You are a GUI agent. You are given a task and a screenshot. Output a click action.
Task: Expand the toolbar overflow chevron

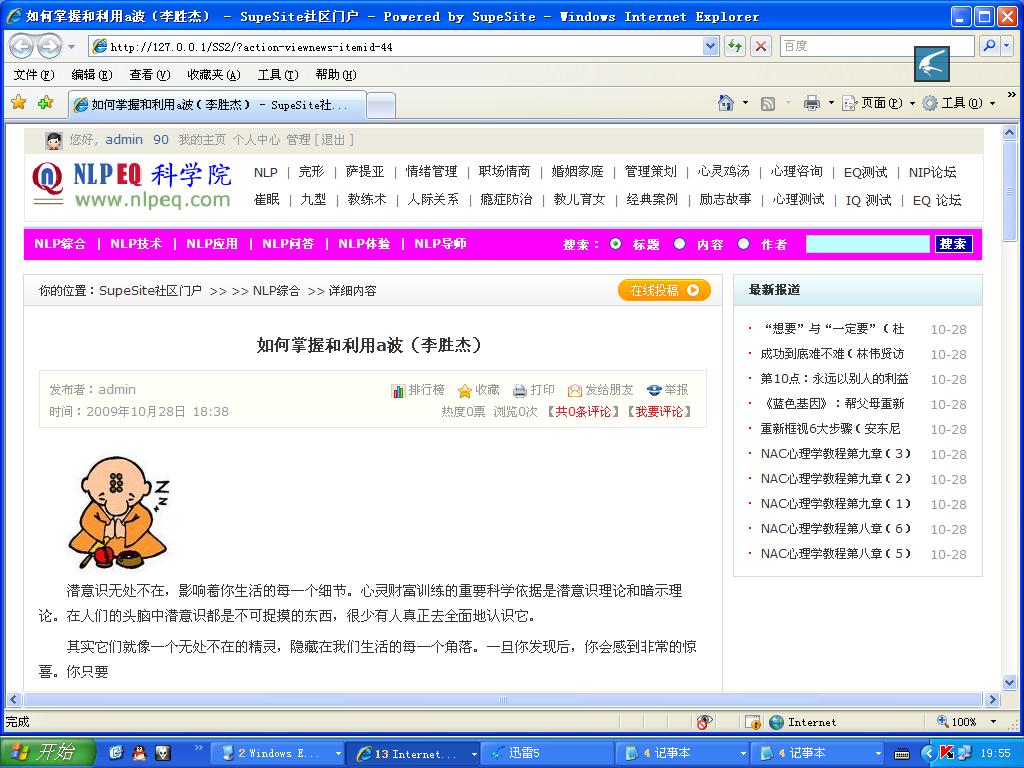(1012, 95)
